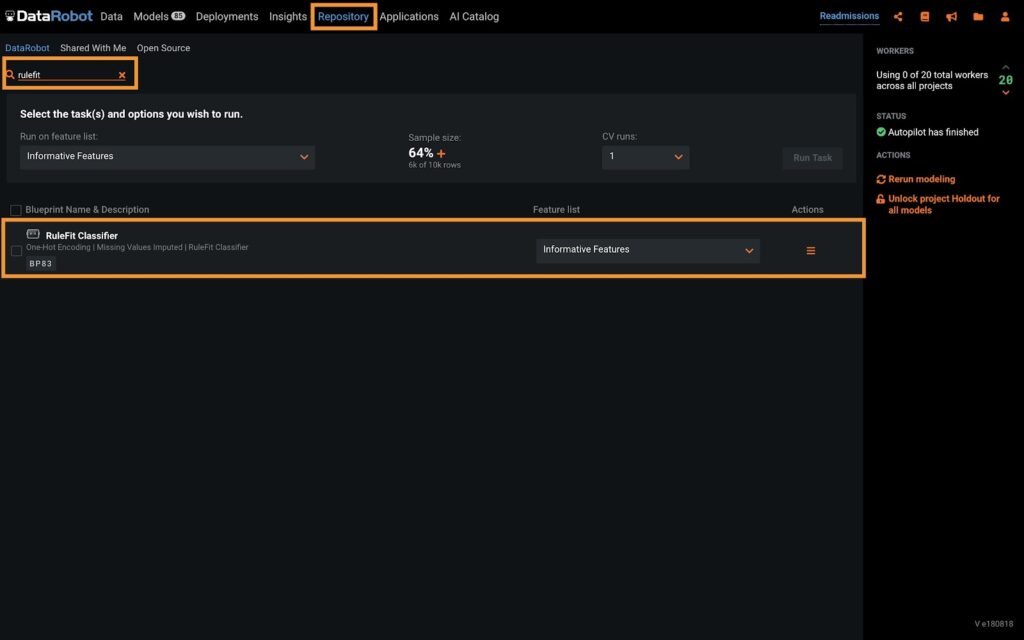
Task: Click the Blueprint Name & Description header
Action: pyautogui.click(x=87, y=210)
